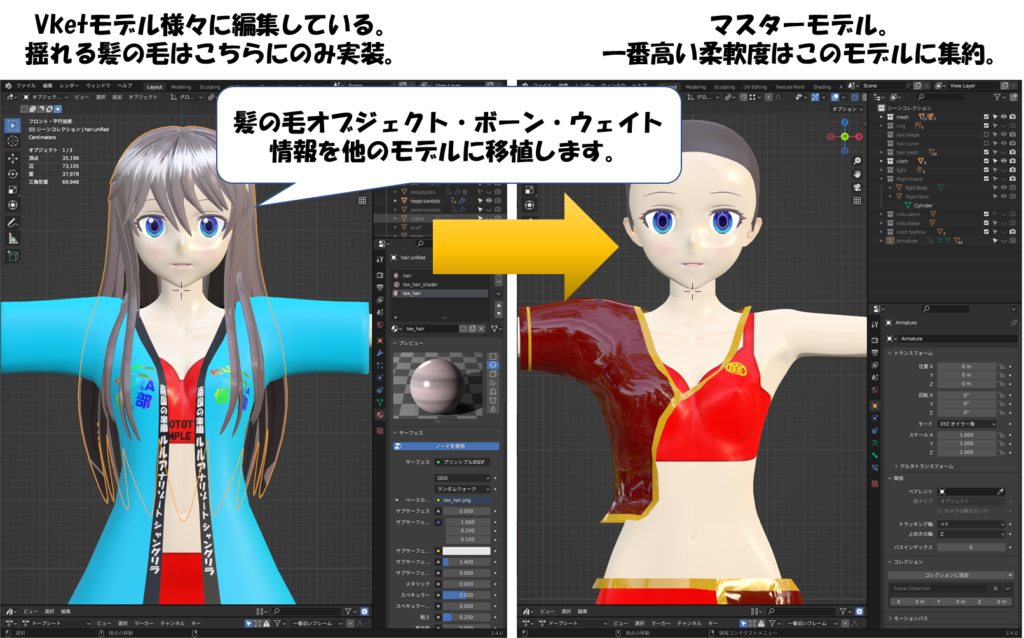The height and width of the screenshot is (638, 1024).
Task: Choose the Rotate tool in left viewport
Action: point(12,174)
